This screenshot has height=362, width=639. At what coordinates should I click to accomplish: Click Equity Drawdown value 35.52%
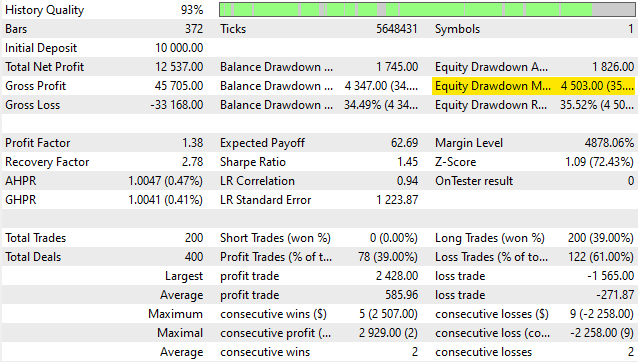[597, 105]
